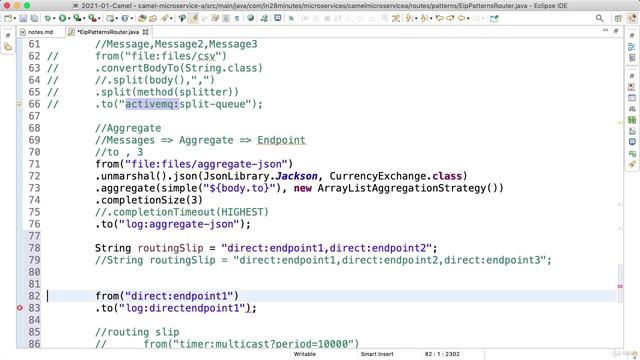The image size is (640, 360).
Task: Click the Open Perspective button
Action: pyautogui.click(x=618, y=18)
